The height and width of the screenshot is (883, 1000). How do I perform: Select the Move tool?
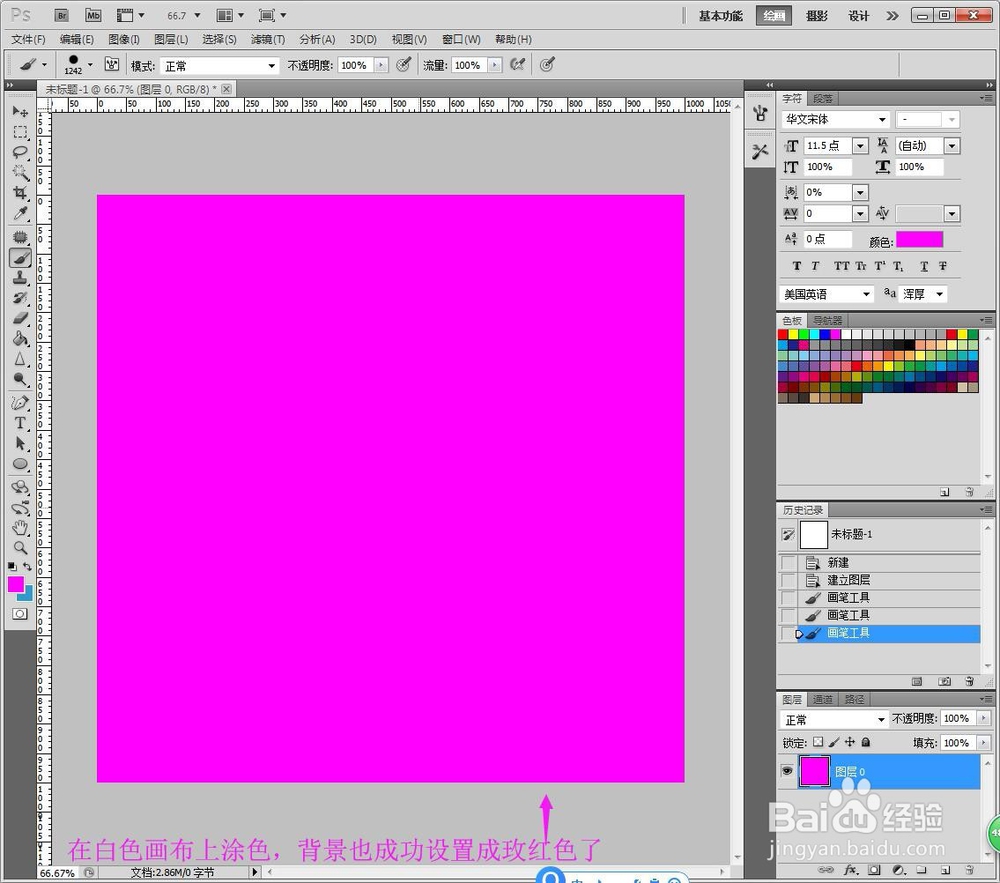click(20, 112)
